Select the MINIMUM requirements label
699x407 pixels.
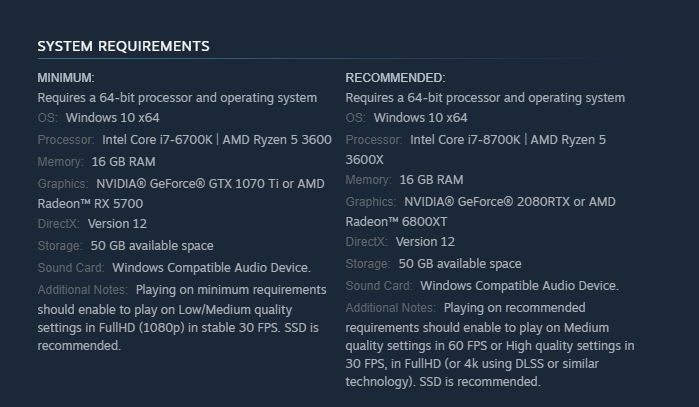point(66,78)
